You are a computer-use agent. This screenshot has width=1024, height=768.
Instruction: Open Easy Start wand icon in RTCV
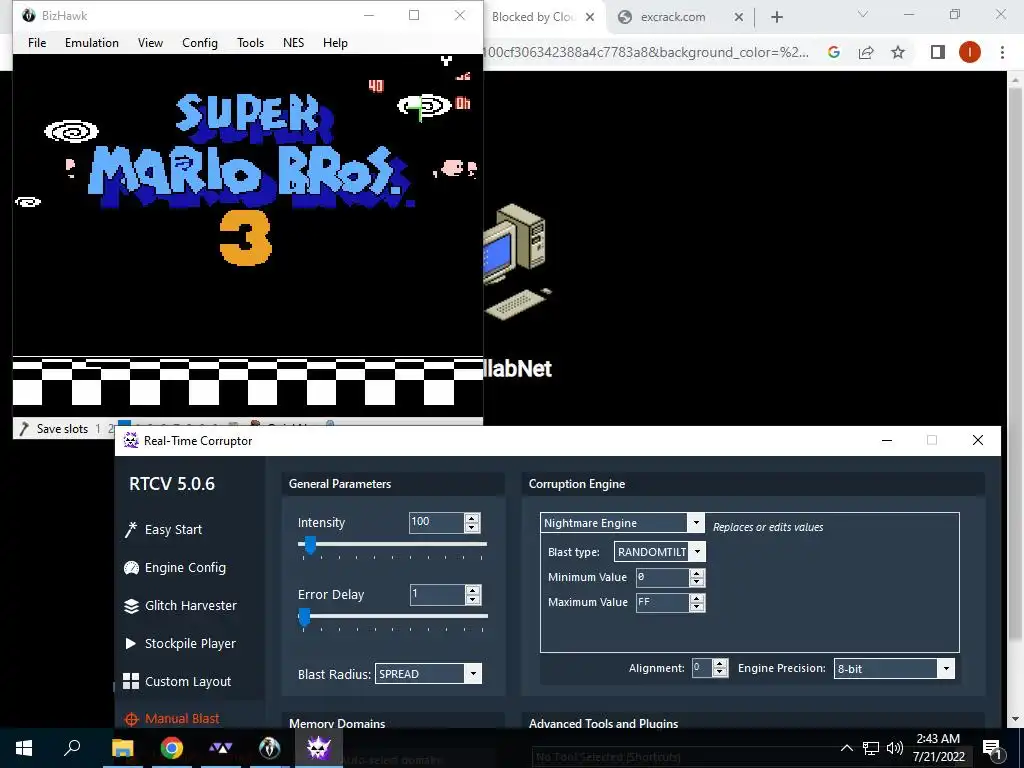131,529
